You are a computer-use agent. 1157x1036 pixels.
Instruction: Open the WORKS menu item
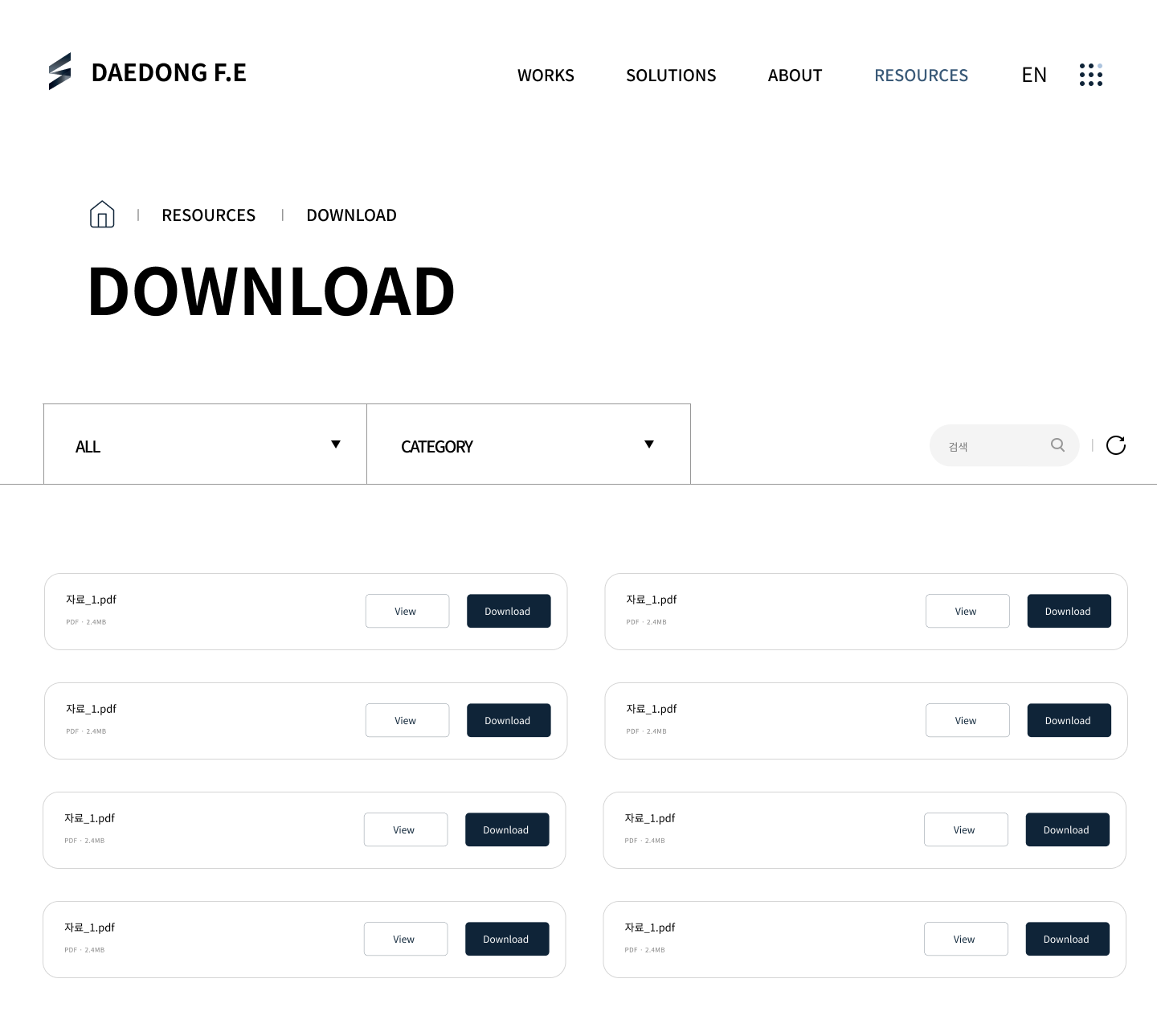(x=546, y=76)
